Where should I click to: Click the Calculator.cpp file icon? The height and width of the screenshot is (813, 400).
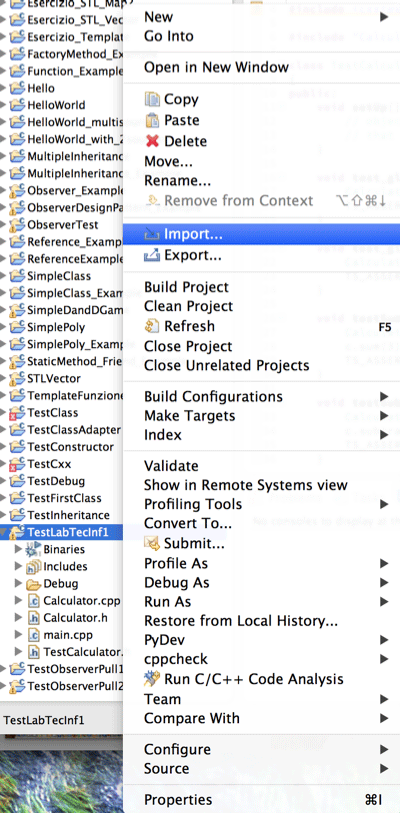pyautogui.click(x=33, y=601)
